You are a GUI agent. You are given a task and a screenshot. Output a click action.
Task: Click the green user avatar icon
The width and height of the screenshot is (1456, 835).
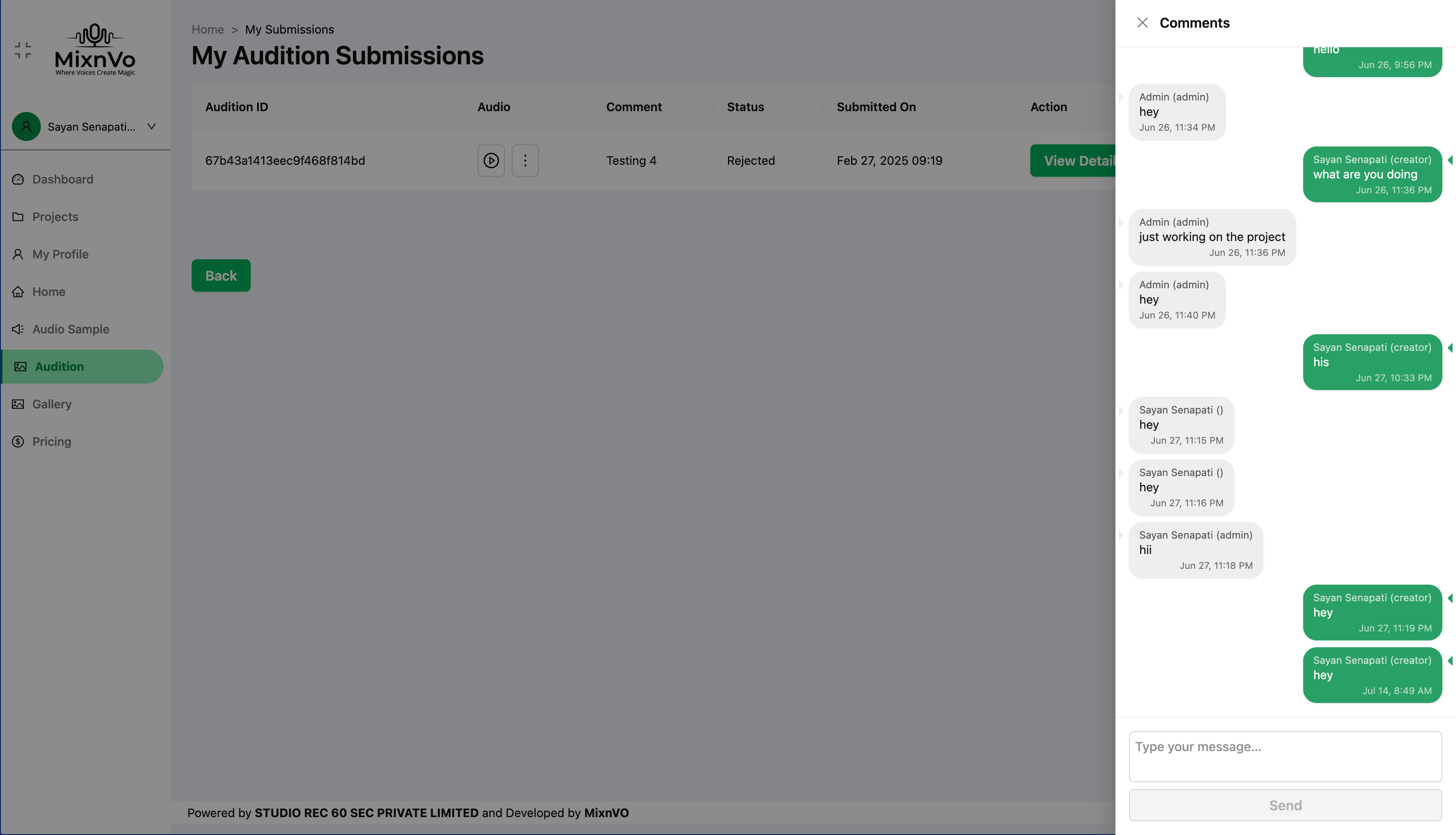(x=26, y=127)
